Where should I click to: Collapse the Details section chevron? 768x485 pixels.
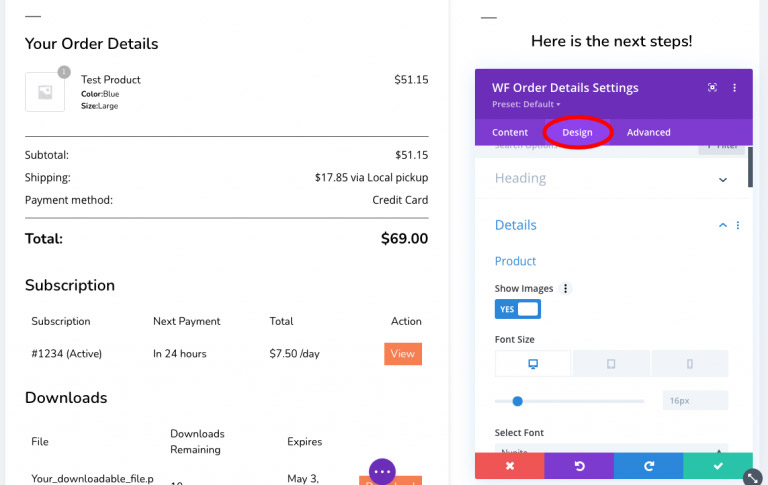[722, 225]
